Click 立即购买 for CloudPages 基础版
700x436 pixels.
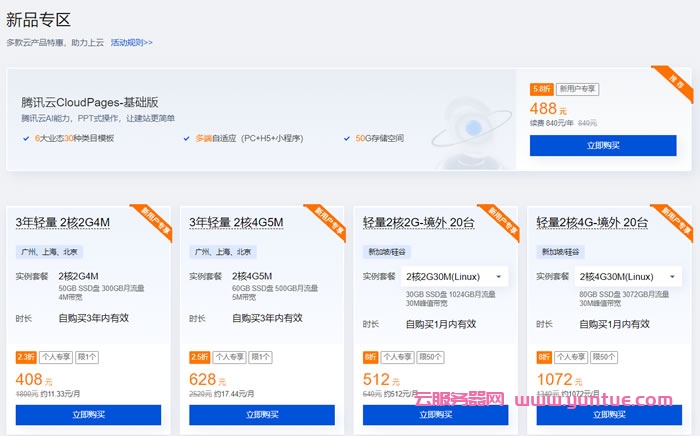(x=602, y=145)
